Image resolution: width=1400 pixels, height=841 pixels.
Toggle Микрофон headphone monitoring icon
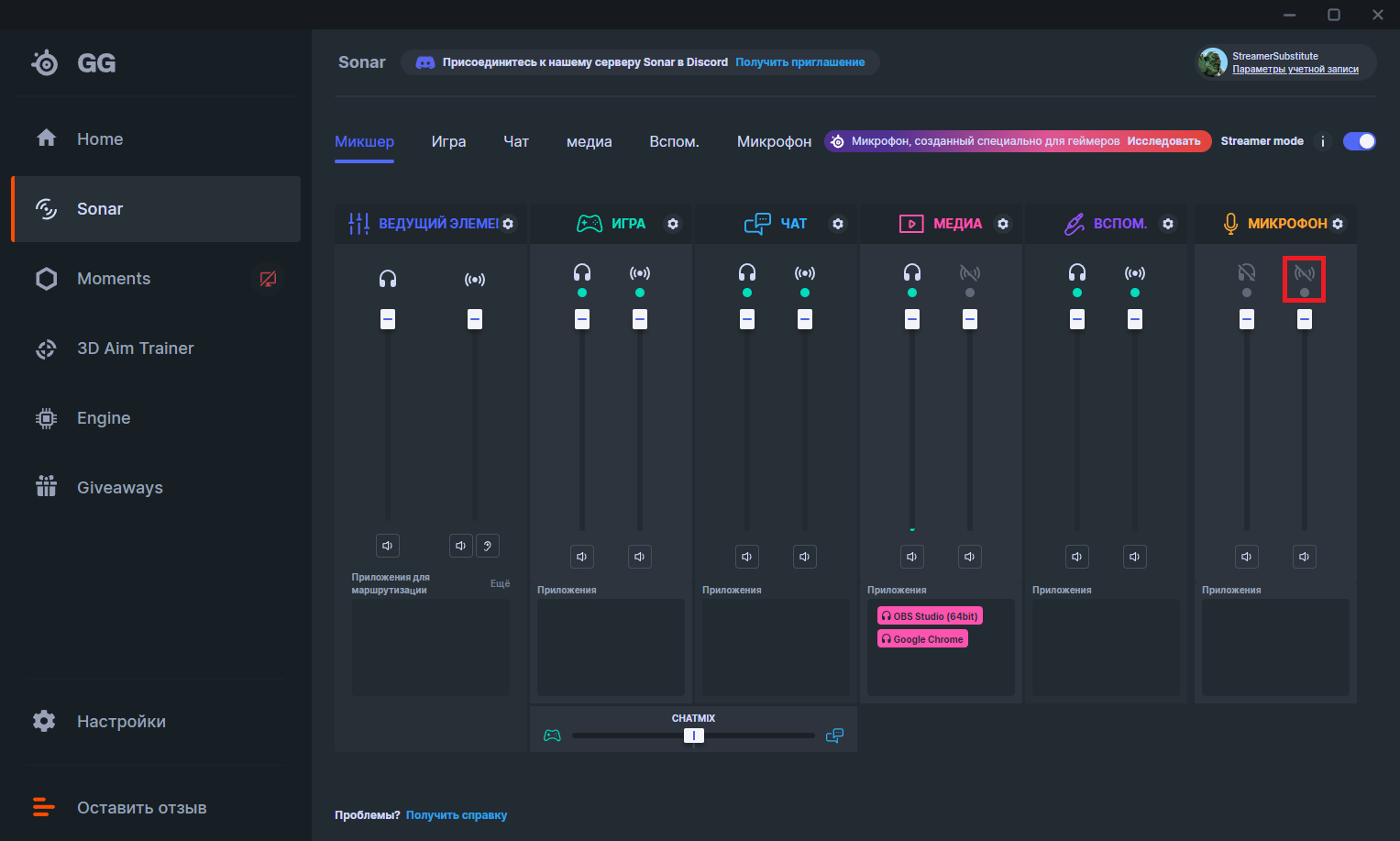pyautogui.click(x=1246, y=273)
